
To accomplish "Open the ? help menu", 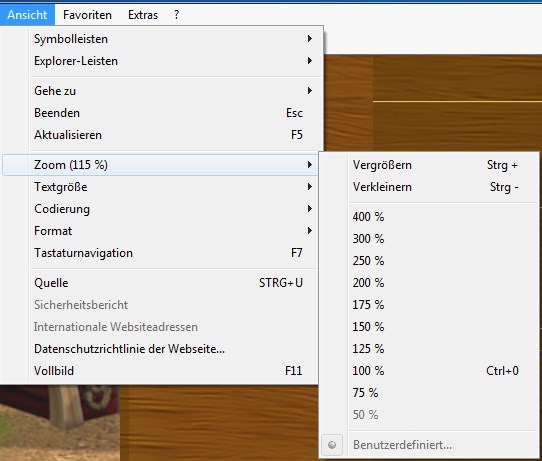I will pos(176,15).
